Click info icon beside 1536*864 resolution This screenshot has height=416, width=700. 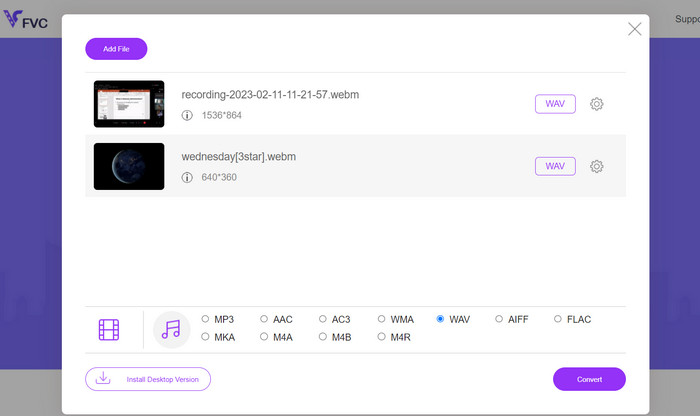(x=187, y=116)
